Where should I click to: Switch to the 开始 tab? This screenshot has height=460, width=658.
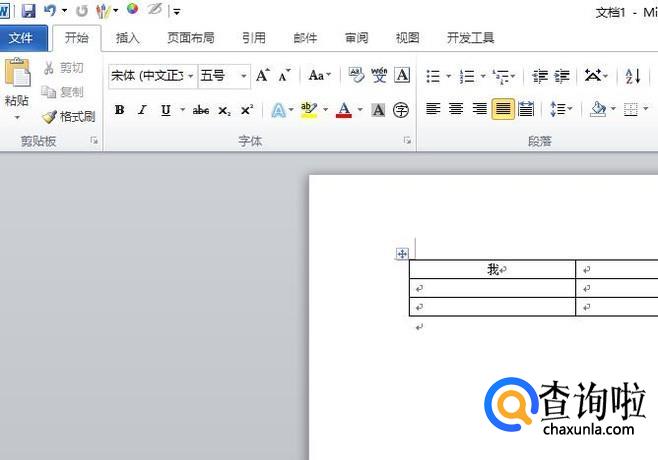pyautogui.click(x=77, y=38)
